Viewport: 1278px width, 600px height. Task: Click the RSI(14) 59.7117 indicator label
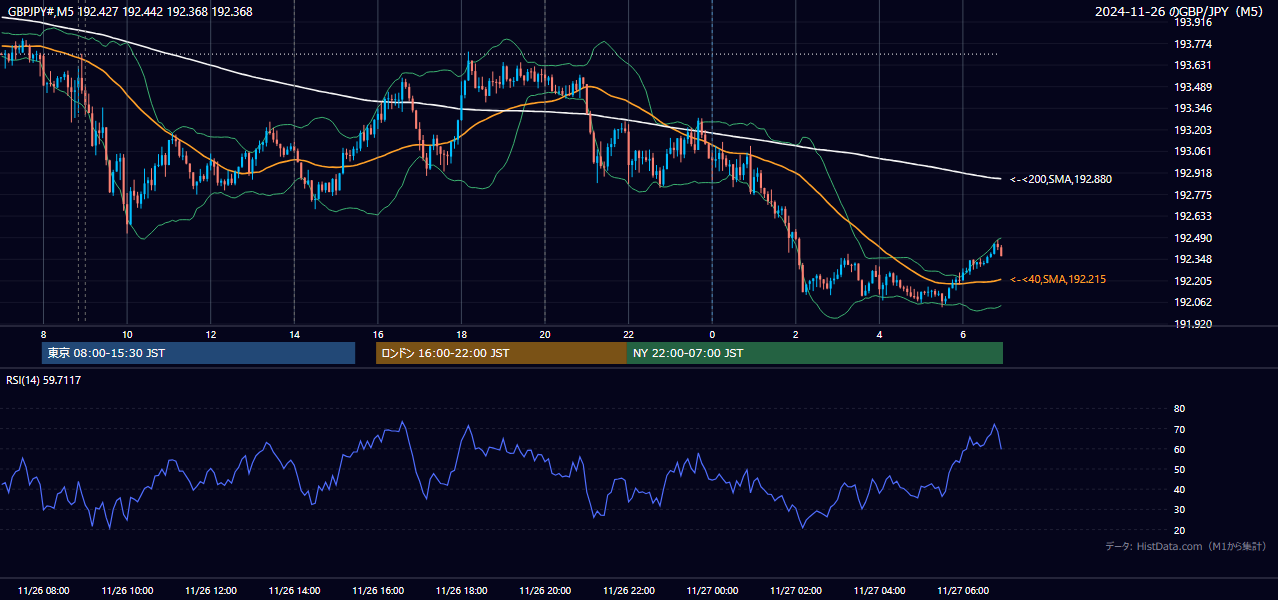click(44, 380)
